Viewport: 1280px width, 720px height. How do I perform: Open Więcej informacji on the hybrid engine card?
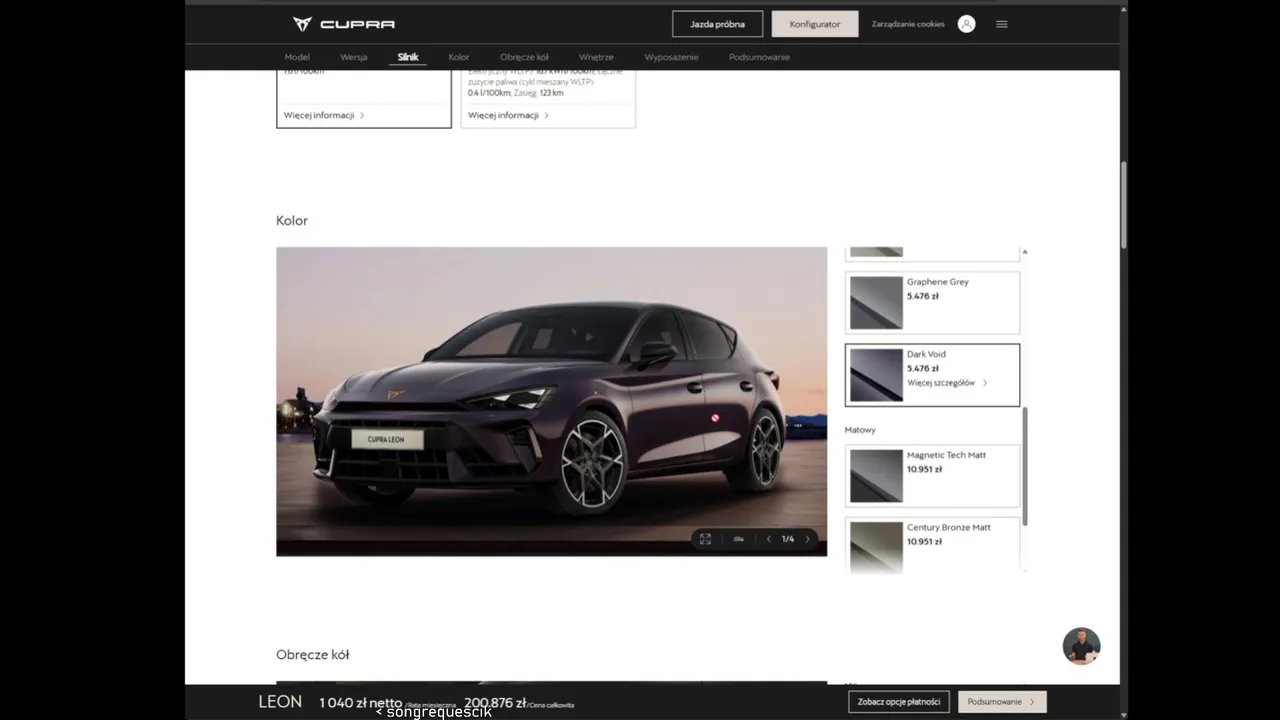click(x=508, y=115)
